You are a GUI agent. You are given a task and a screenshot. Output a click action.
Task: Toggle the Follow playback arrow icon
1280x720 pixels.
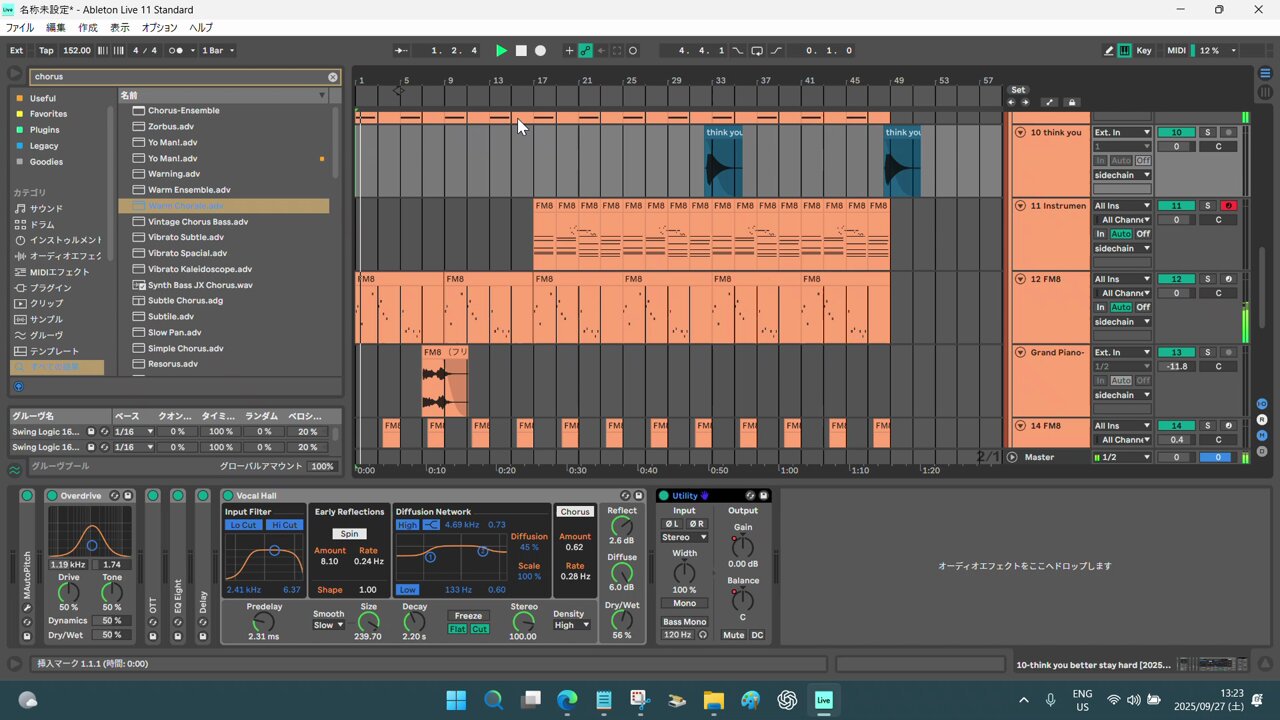(x=401, y=51)
